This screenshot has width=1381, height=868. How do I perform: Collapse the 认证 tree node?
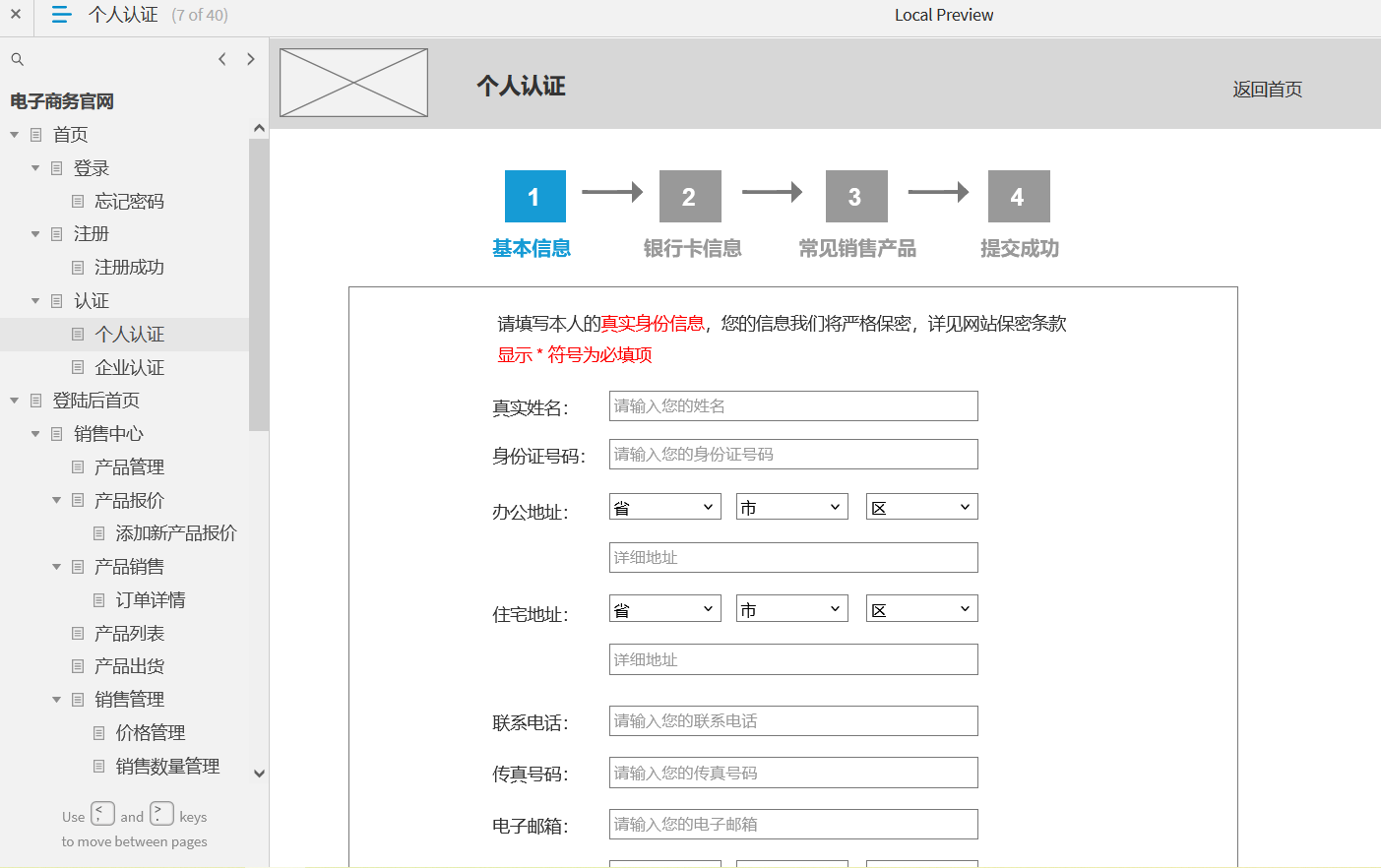[x=35, y=301]
